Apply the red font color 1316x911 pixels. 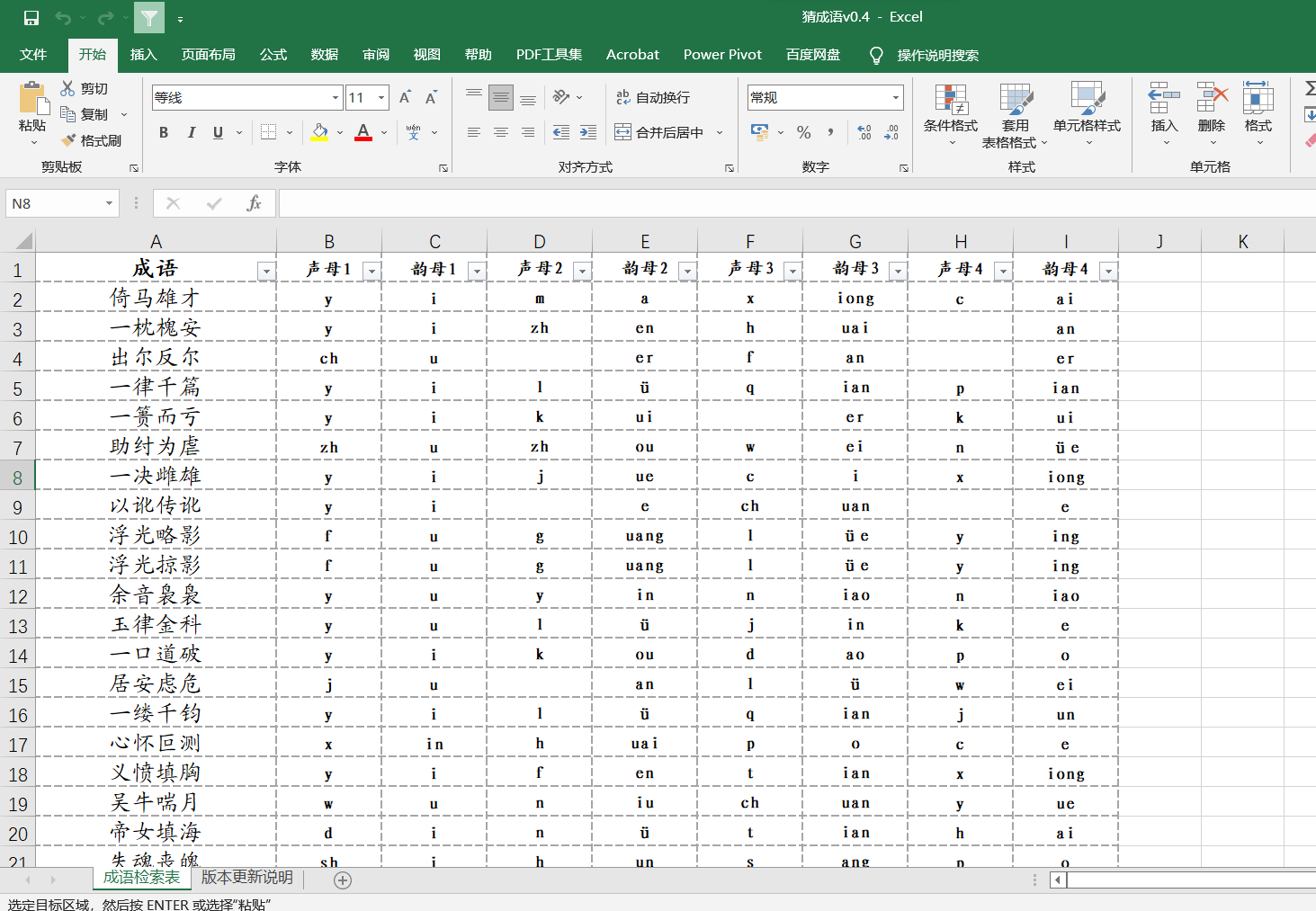click(363, 132)
